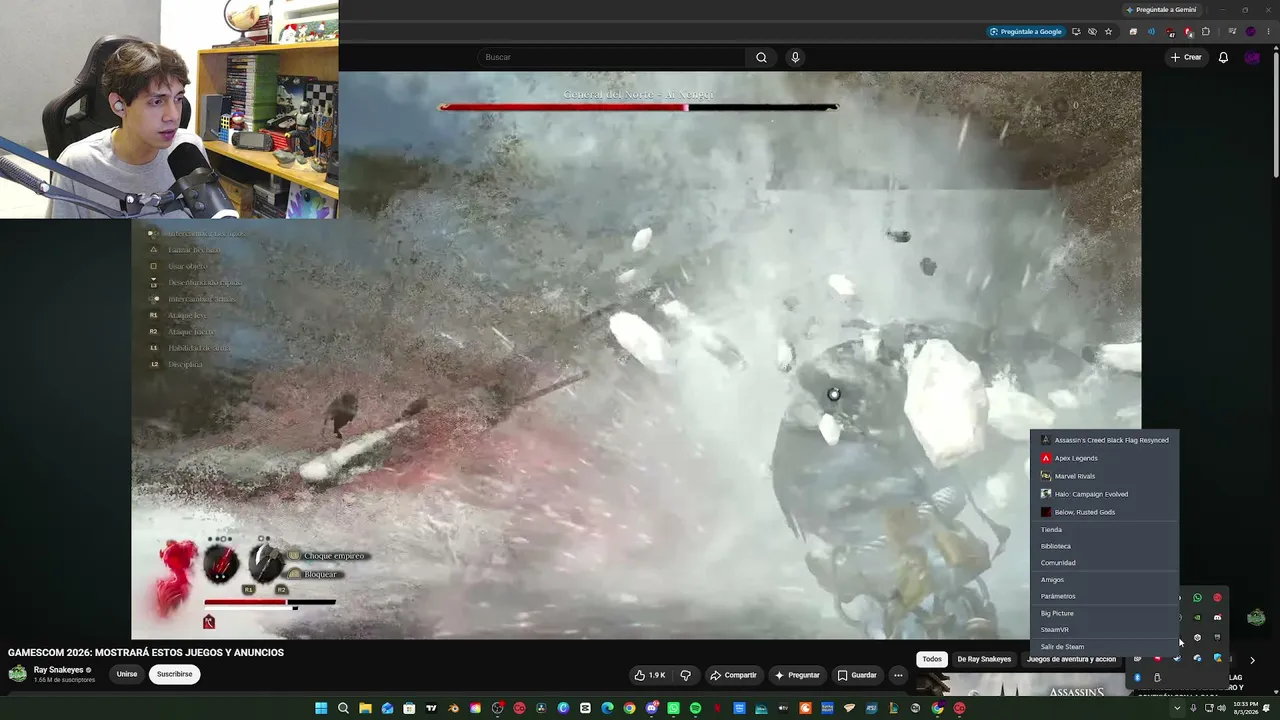Click the Preguntar button
This screenshot has height=720, width=1280.
(x=797, y=675)
